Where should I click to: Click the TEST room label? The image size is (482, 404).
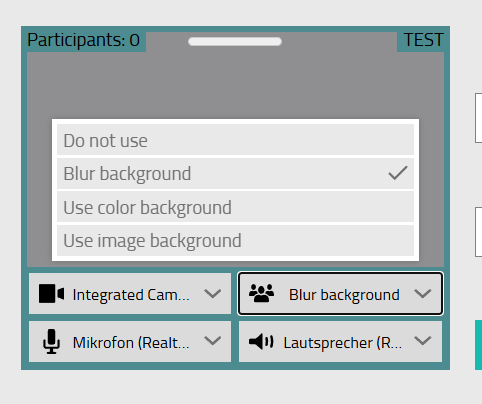[x=423, y=40]
